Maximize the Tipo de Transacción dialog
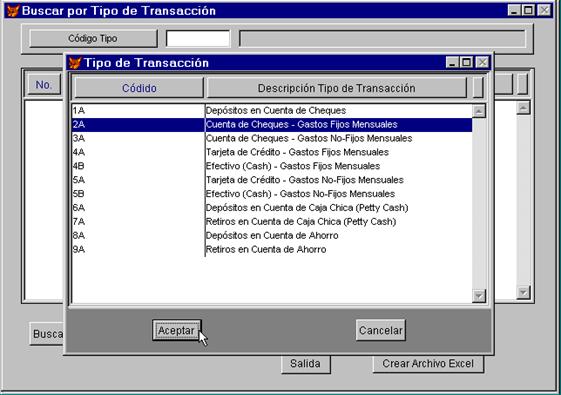Image resolution: width=561 pixels, height=395 pixels. tap(467, 63)
